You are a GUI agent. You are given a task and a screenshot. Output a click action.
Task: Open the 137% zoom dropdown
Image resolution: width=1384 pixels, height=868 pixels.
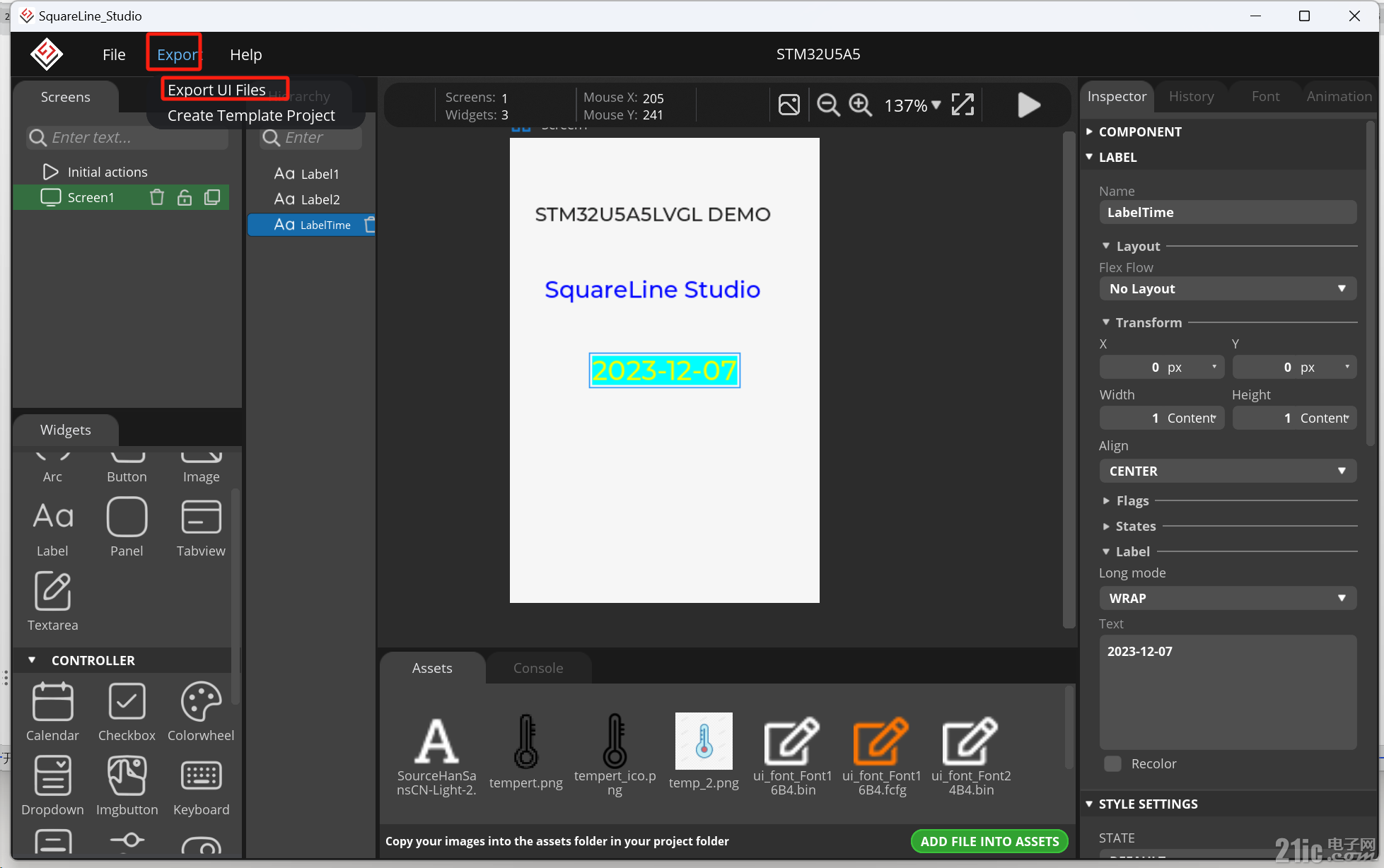tap(912, 105)
